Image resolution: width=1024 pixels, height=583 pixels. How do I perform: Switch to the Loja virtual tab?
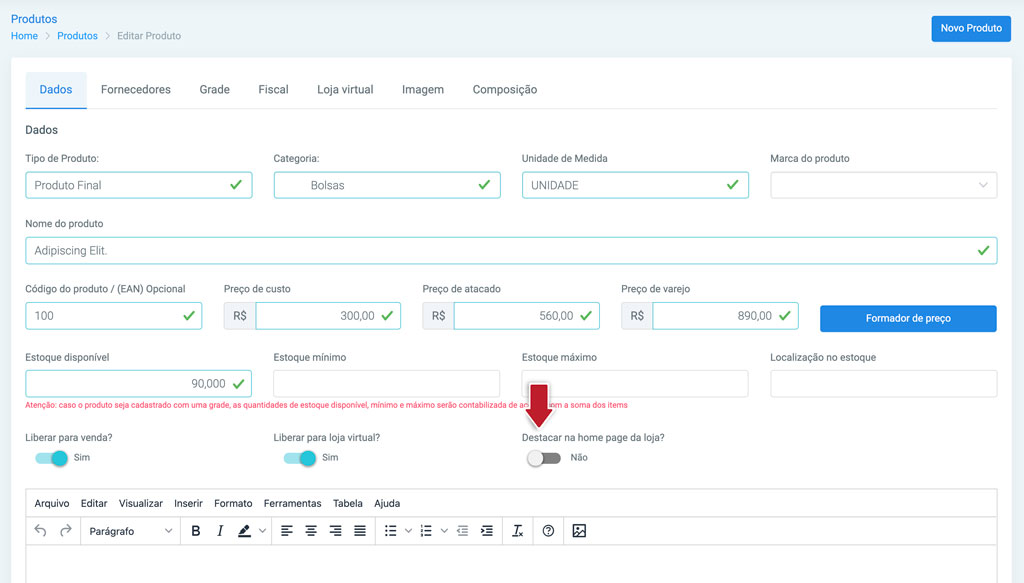(x=345, y=89)
